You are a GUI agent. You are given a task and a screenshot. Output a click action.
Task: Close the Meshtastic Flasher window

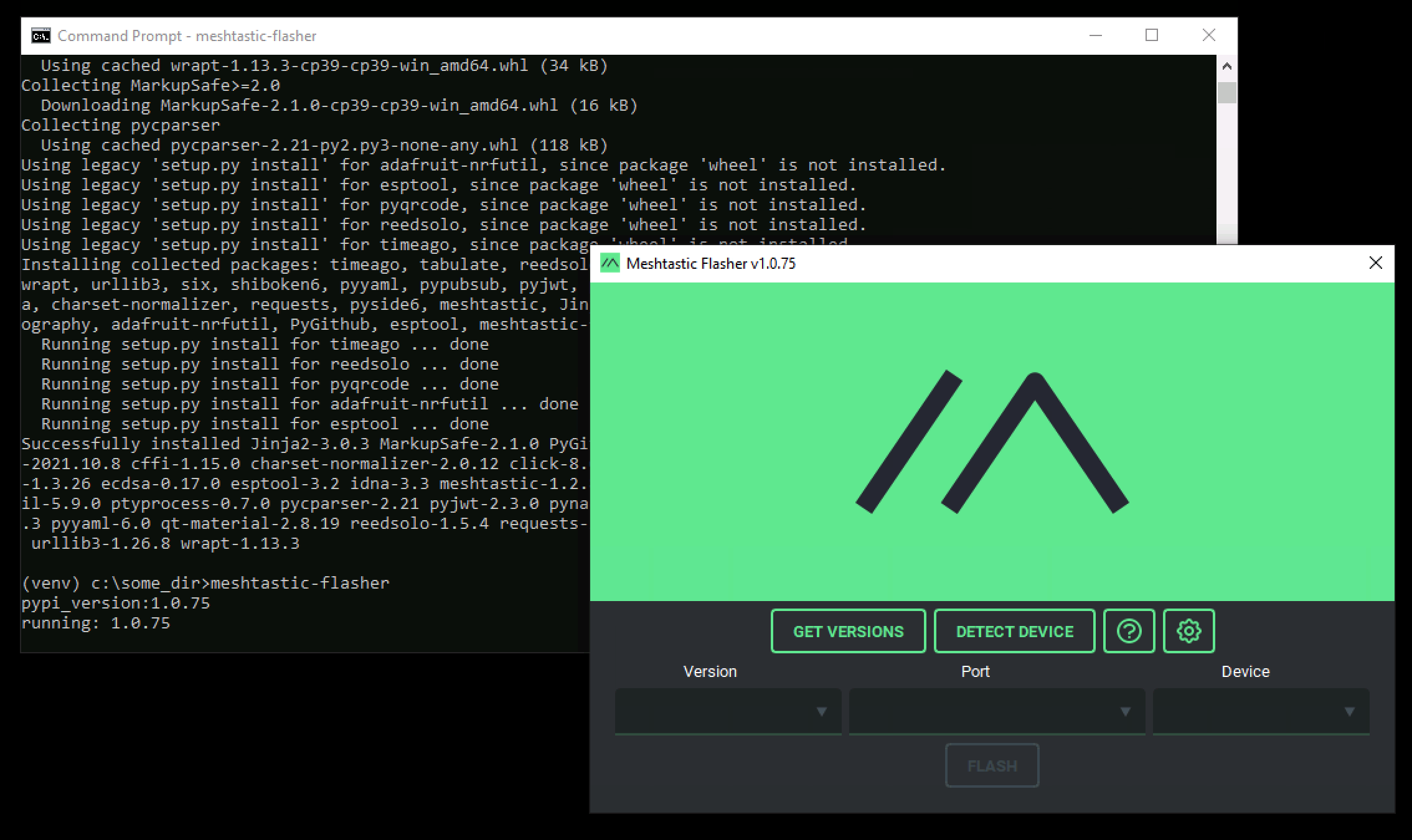pos(1376,263)
